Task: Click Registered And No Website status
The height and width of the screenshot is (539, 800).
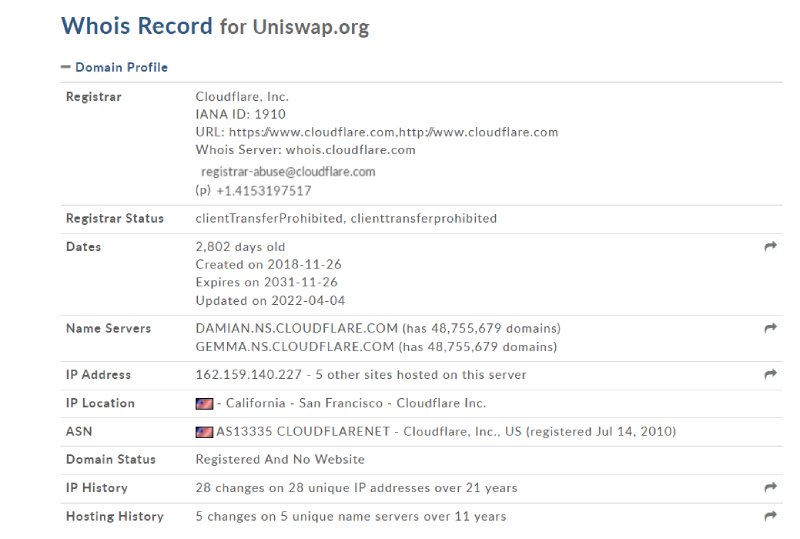Action: click(x=280, y=459)
